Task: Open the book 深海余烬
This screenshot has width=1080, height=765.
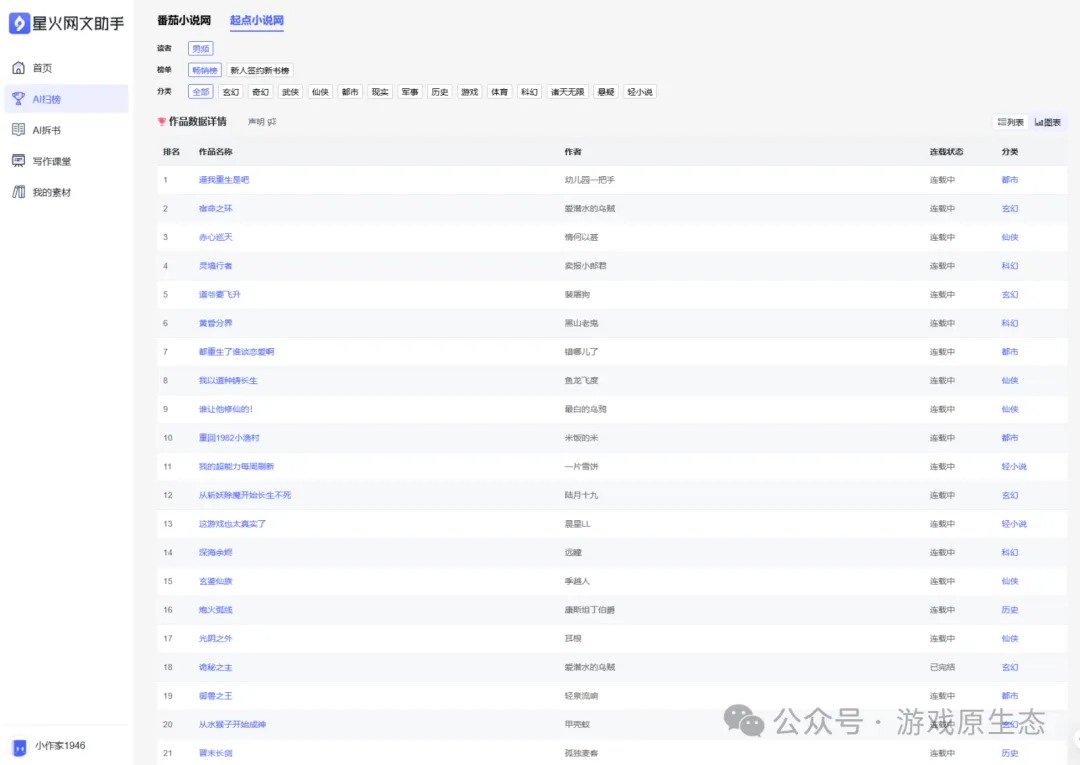Action: click(x=216, y=553)
